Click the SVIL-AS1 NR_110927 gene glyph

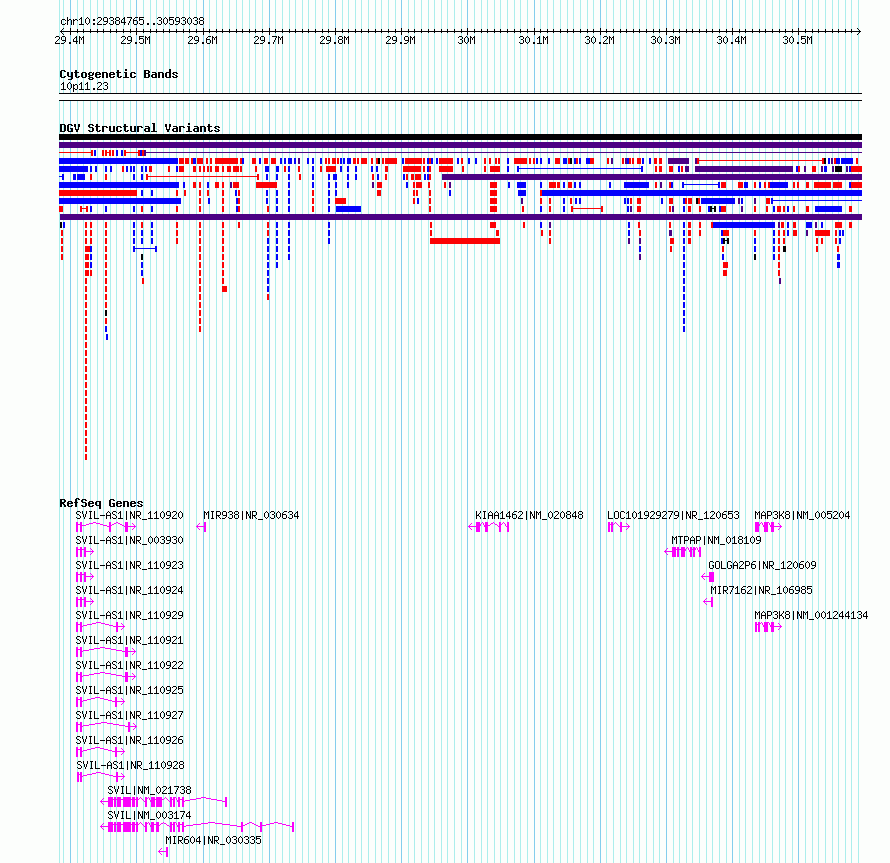coord(107,727)
